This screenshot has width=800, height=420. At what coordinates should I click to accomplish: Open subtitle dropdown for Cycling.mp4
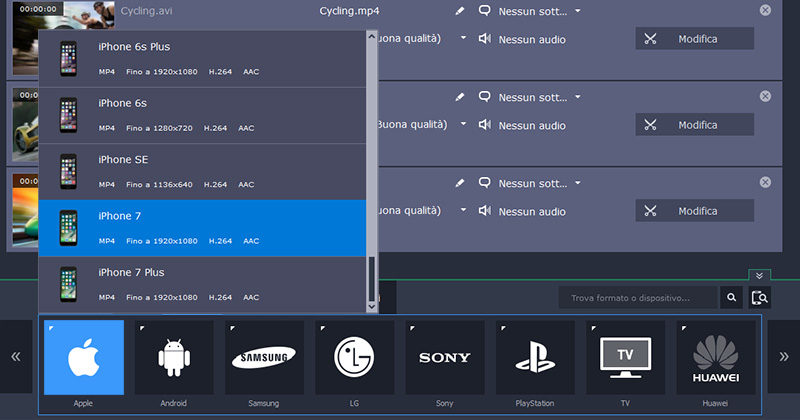coord(578,11)
